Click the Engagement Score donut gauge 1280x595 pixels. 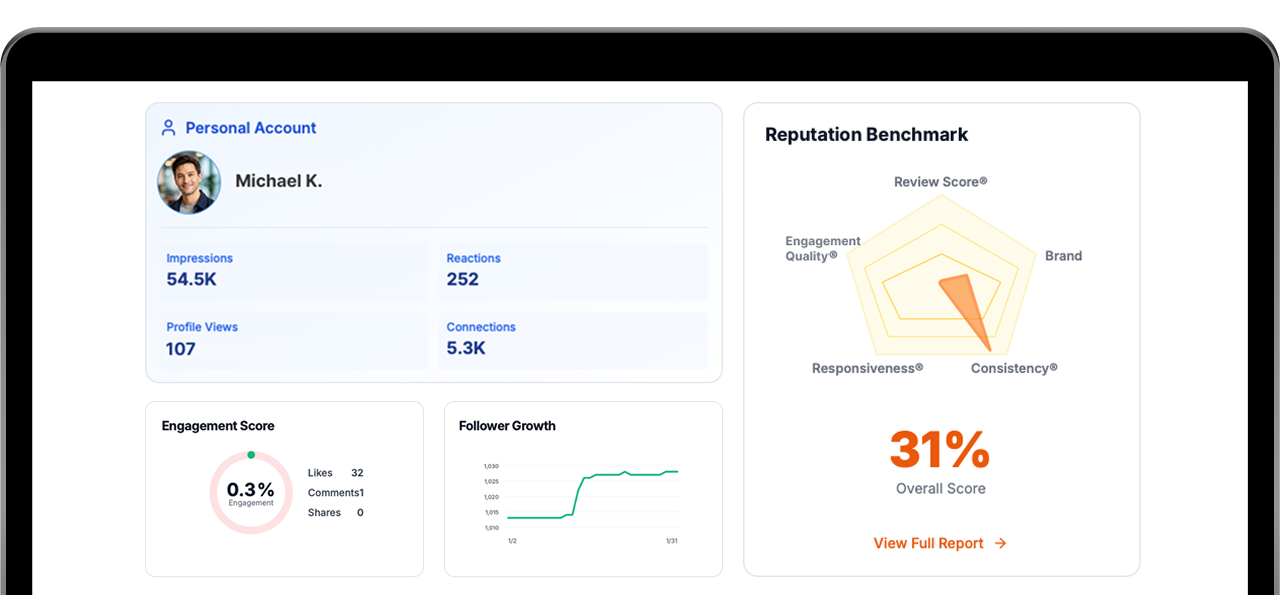[x=251, y=491]
